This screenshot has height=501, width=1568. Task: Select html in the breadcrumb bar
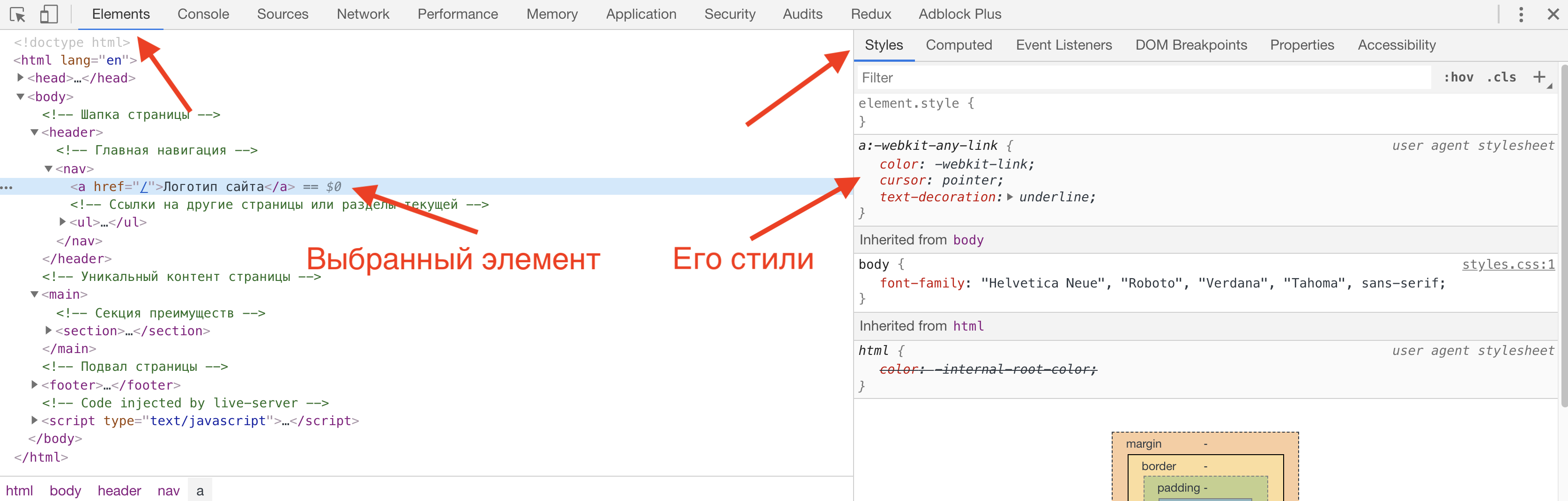pyautogui.click(x=20, y=491)
